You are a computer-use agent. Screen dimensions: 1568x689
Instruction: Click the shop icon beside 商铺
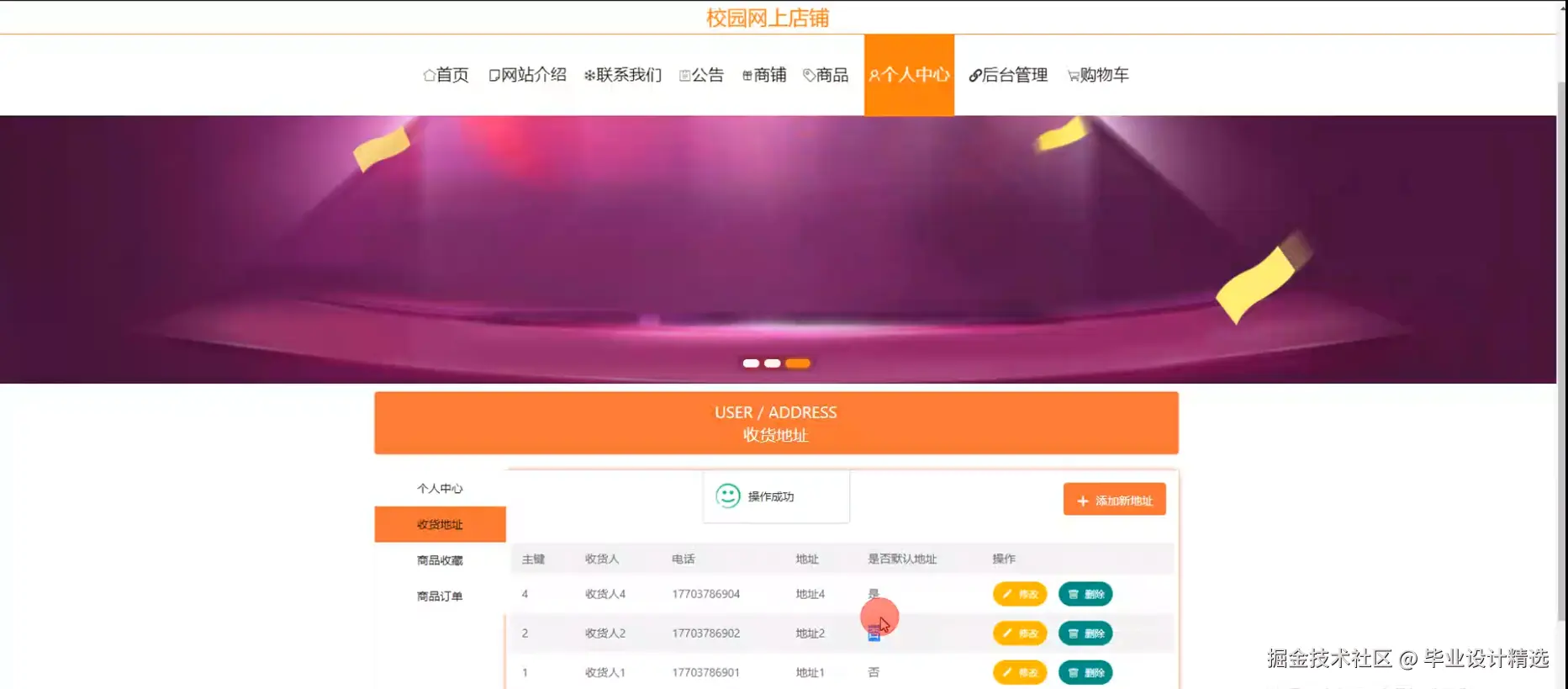(747, 76)
